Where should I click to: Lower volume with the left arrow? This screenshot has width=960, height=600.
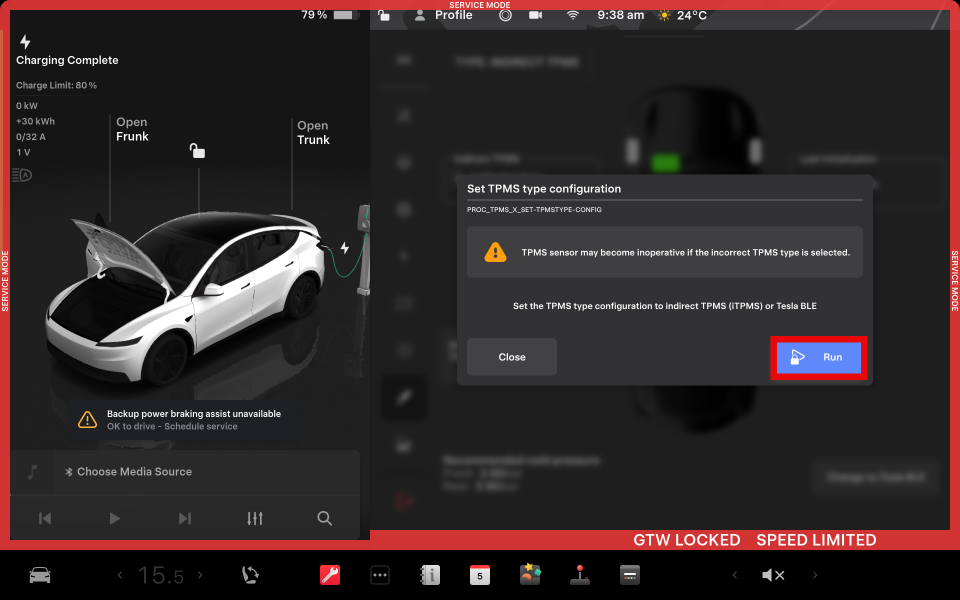pyautogui.click(x=735, y=575)
